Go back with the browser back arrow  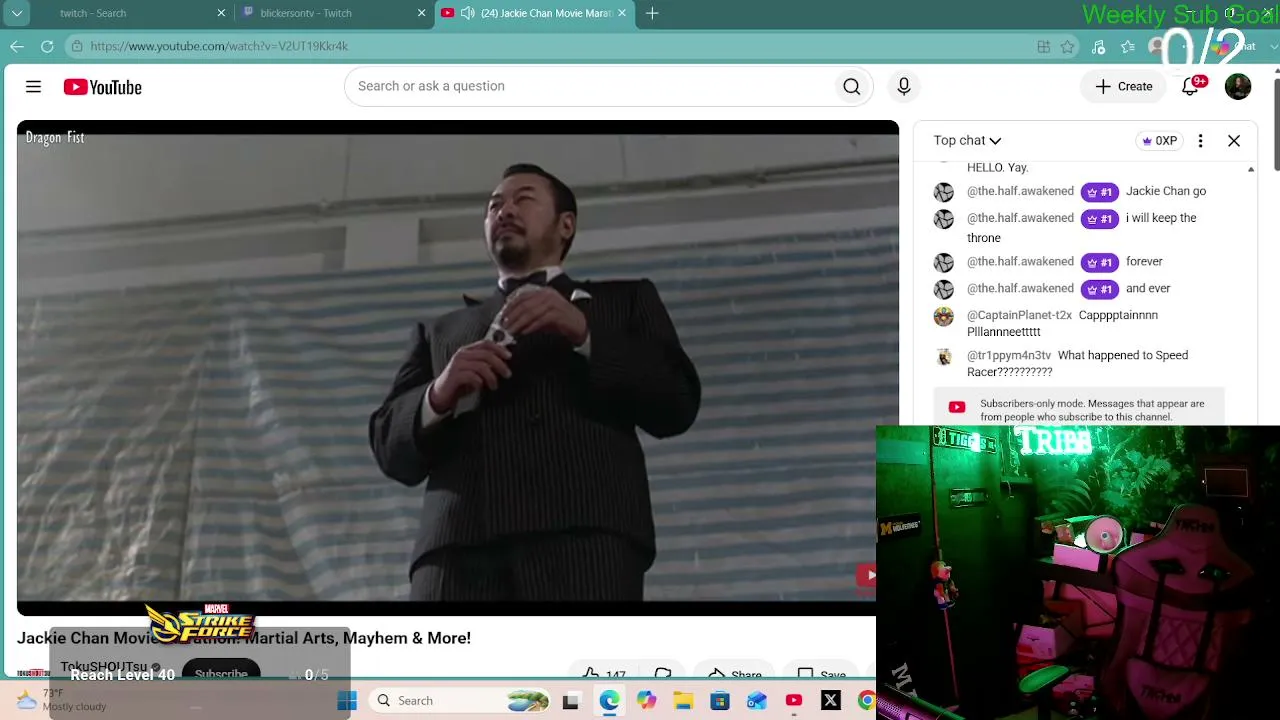tap(17, 46)
